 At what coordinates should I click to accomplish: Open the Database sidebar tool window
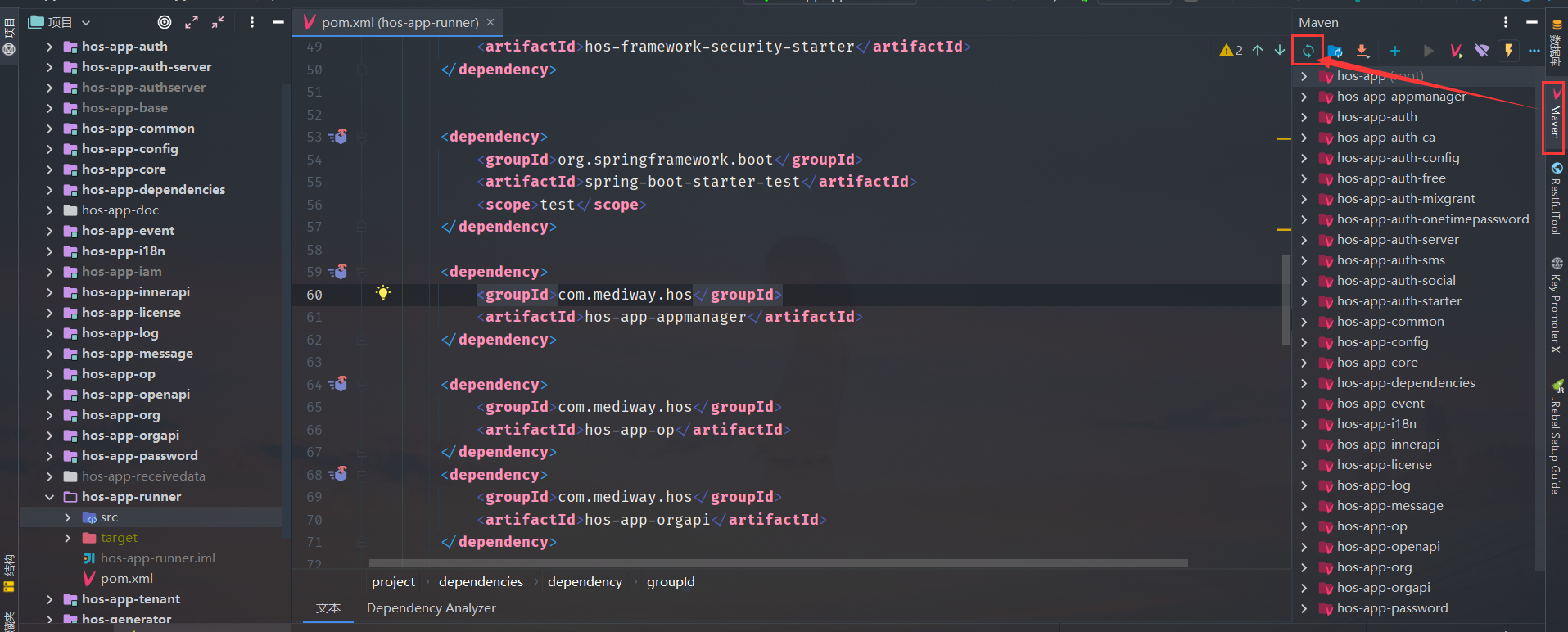(1557, 41)
